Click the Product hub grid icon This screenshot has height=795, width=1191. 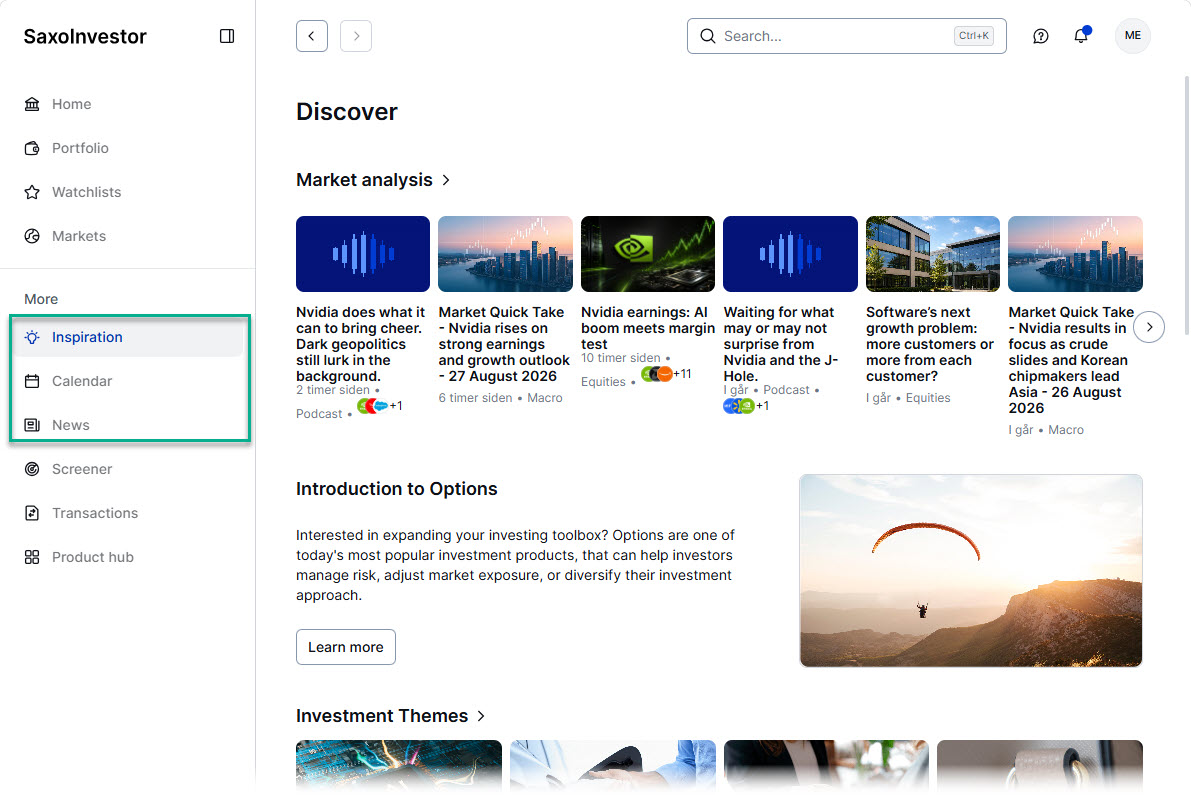click(32, 557)
